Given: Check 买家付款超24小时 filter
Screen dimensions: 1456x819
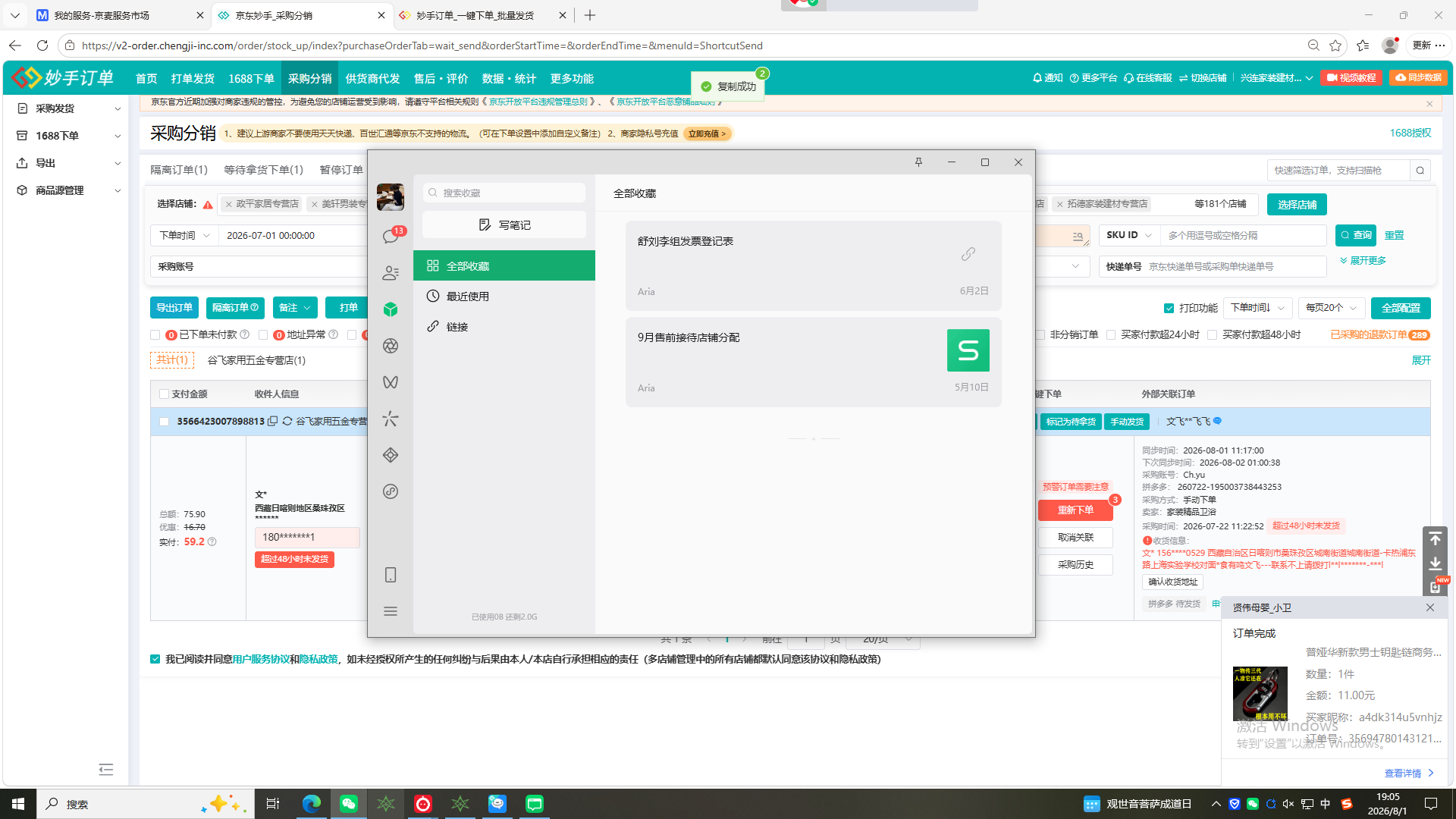Looking at the screenshot, I should click(1112, 334).
